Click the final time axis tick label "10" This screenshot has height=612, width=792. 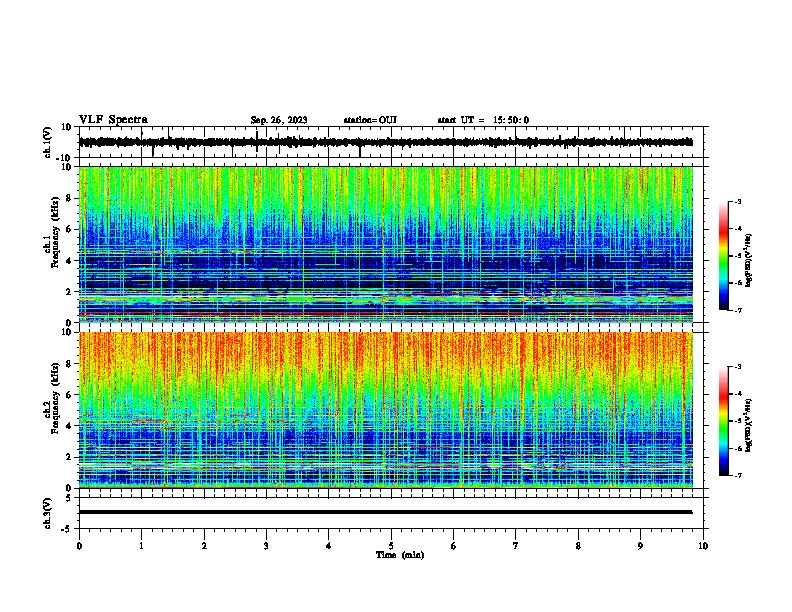coord(703,546)
